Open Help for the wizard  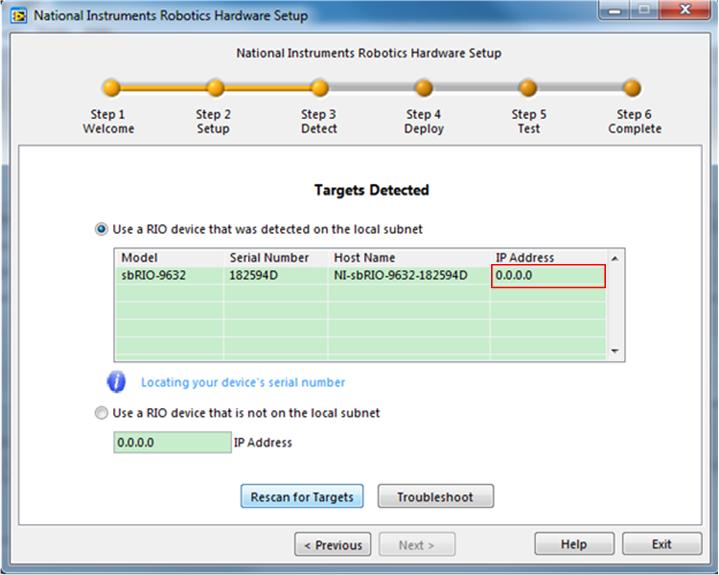coord(574,544)
